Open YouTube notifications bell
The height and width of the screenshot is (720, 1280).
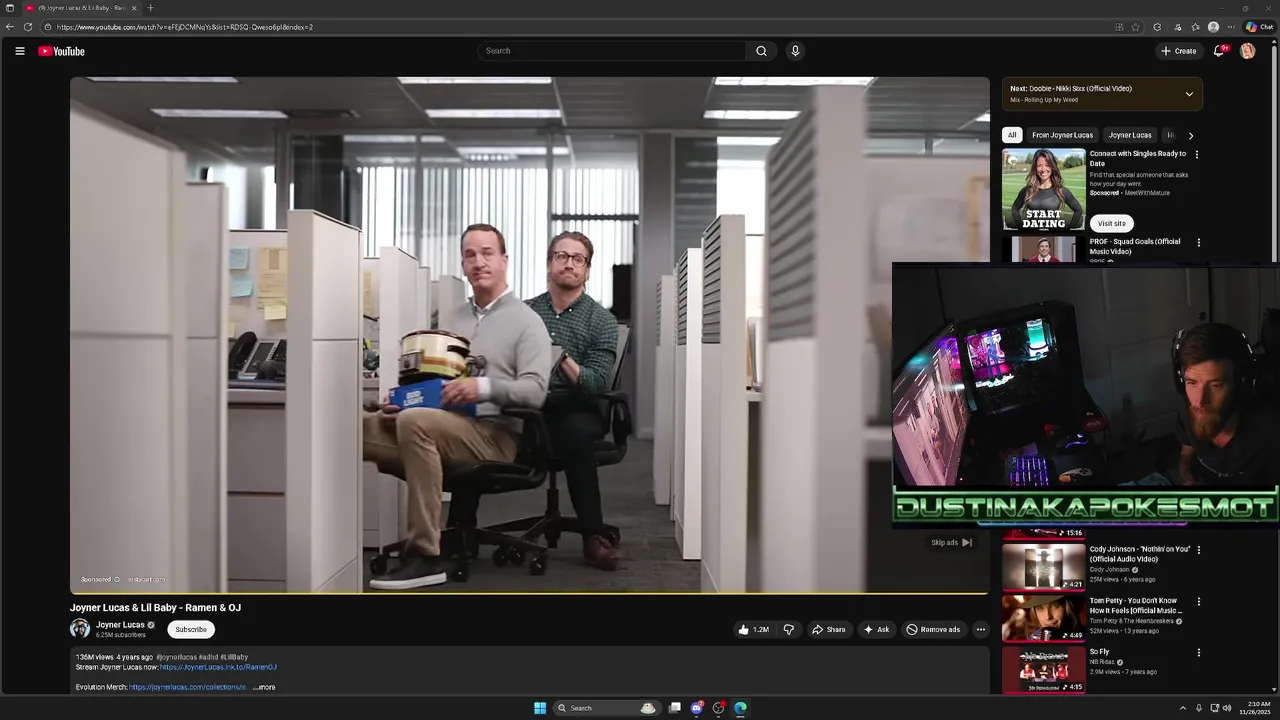[1219, 51]
